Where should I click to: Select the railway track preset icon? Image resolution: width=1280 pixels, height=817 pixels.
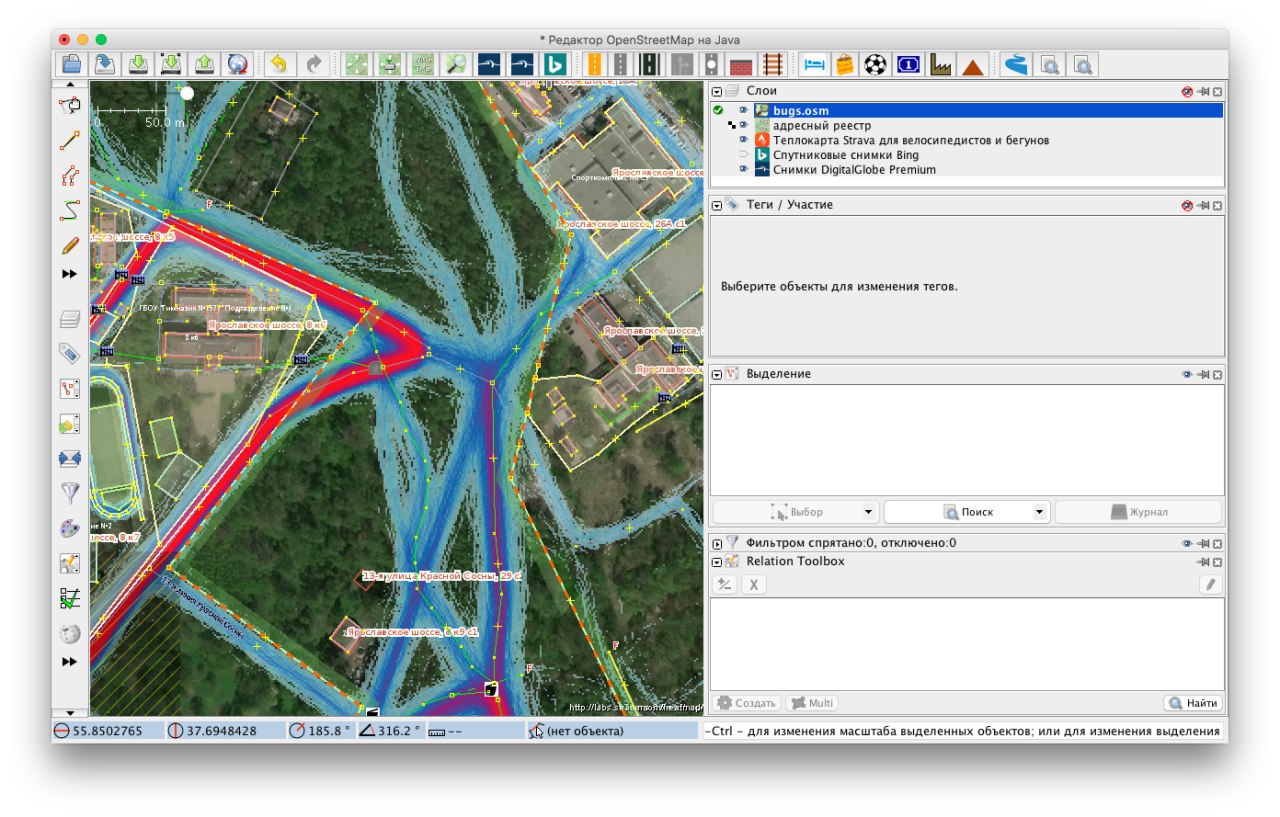click(x=772, y=65)
